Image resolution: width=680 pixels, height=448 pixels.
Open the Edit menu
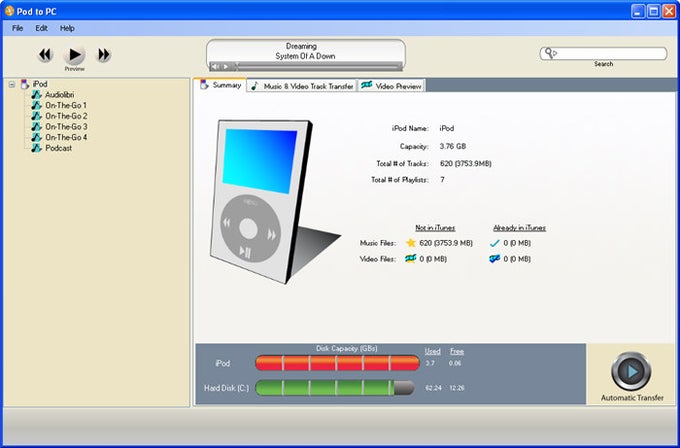41,28
